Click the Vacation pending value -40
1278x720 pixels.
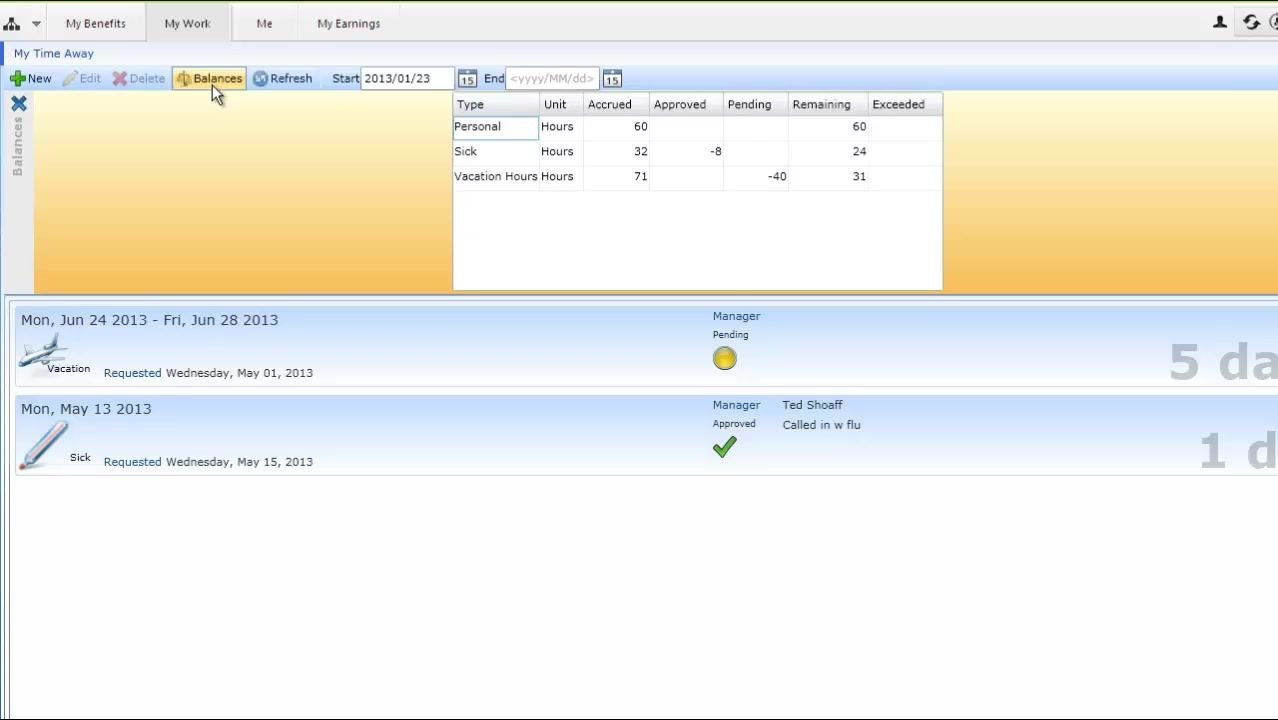click(x=777, y=177)
